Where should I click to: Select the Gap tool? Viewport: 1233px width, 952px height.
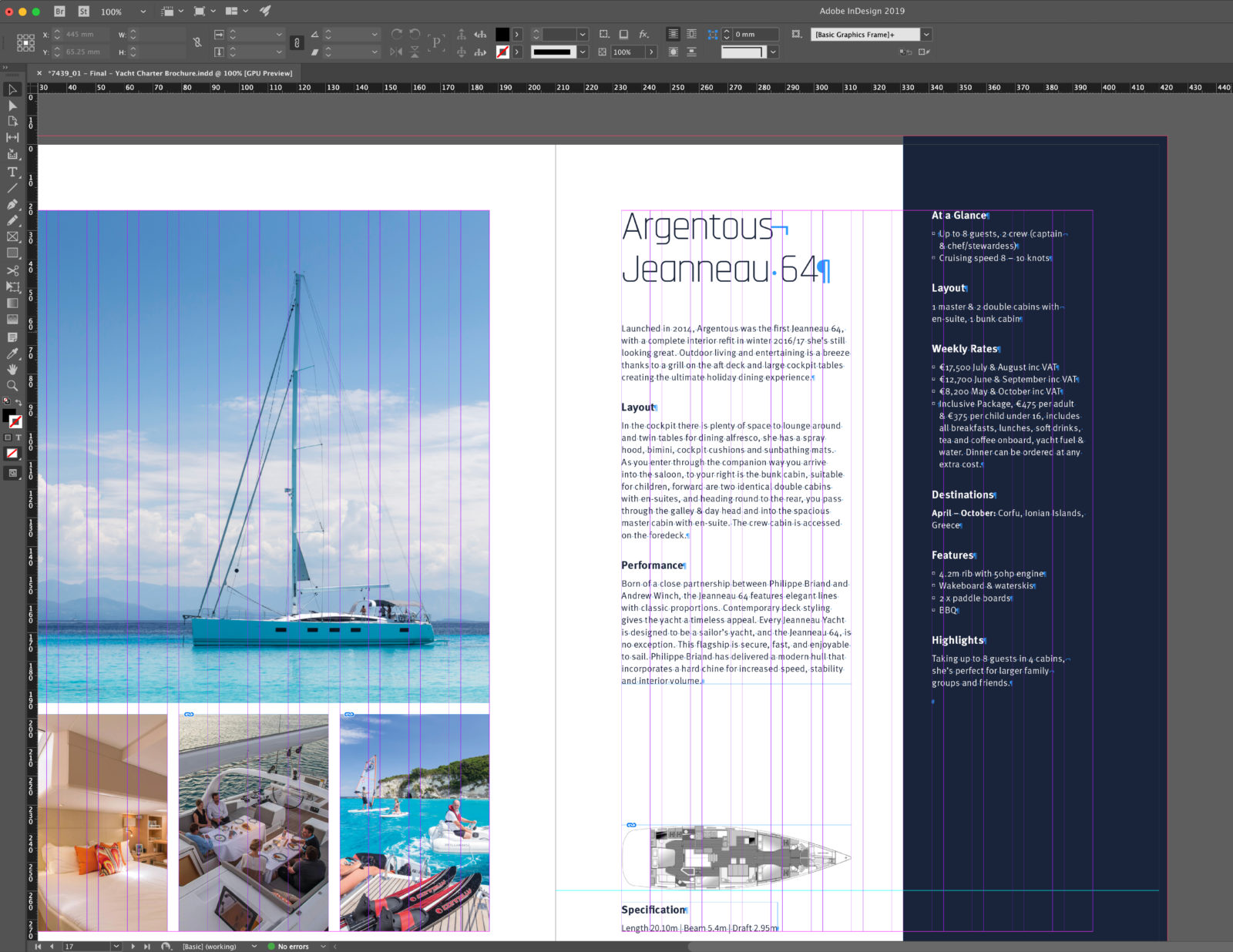pos(12,138)
